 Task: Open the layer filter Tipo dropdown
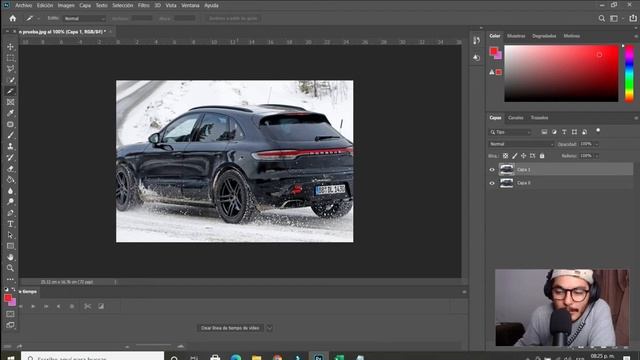pyautogui.click(x=510, y=132)
